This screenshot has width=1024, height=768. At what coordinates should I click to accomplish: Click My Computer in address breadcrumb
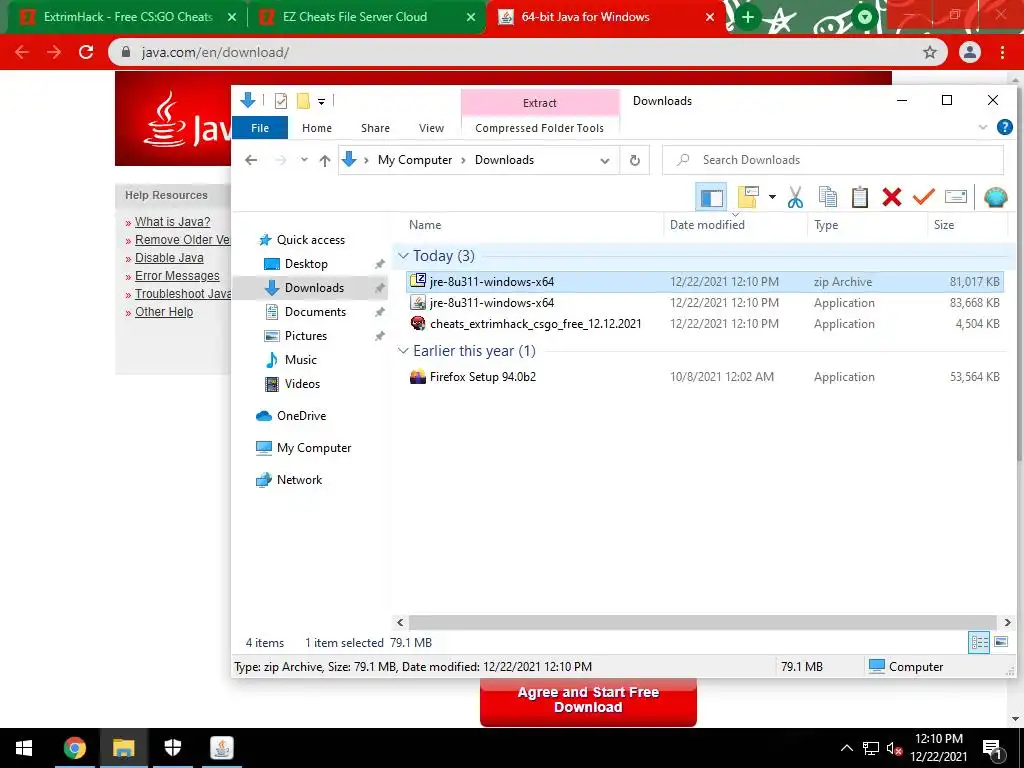pos(415,160)
